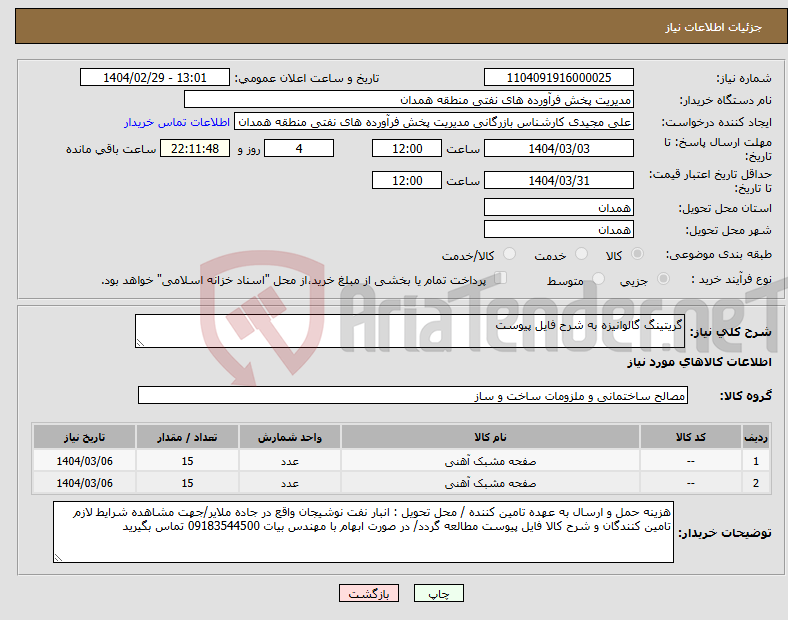Click row 1 item name صفحه مشبک آهنی
Screen dimensions: 788x620
[490, 461]
